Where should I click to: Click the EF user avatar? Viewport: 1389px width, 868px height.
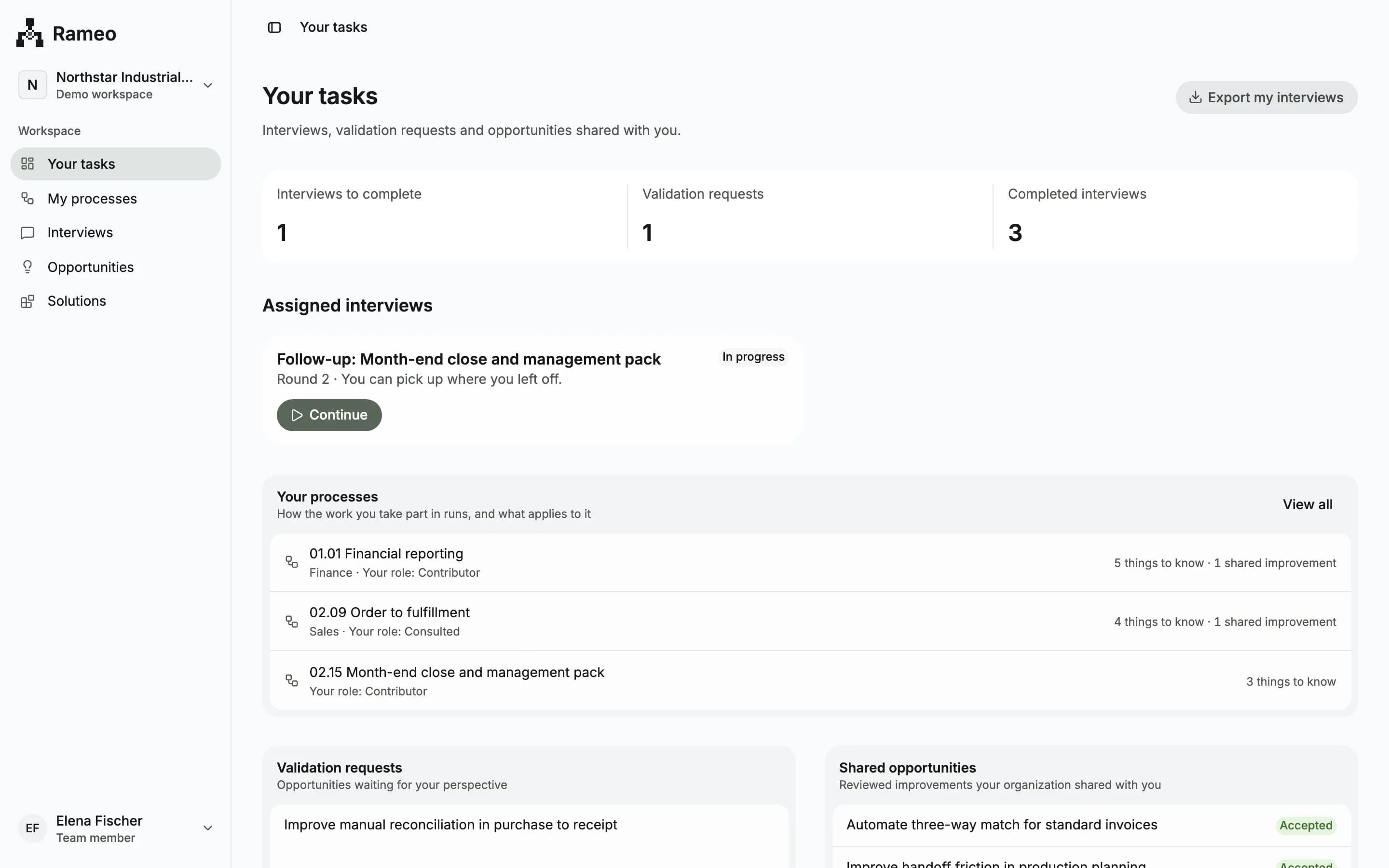click(x=33, y=828)
